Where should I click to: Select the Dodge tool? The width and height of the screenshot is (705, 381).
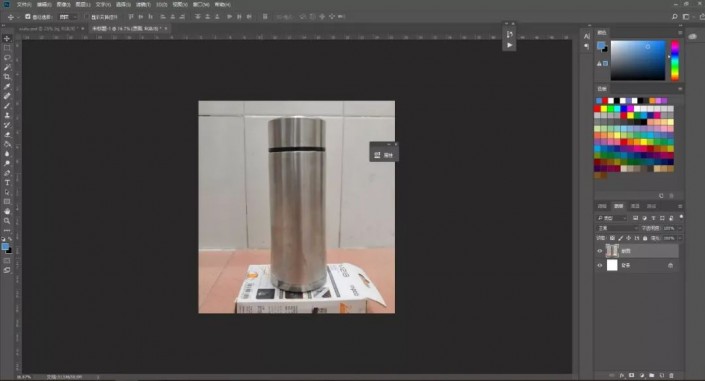[7, 163]
